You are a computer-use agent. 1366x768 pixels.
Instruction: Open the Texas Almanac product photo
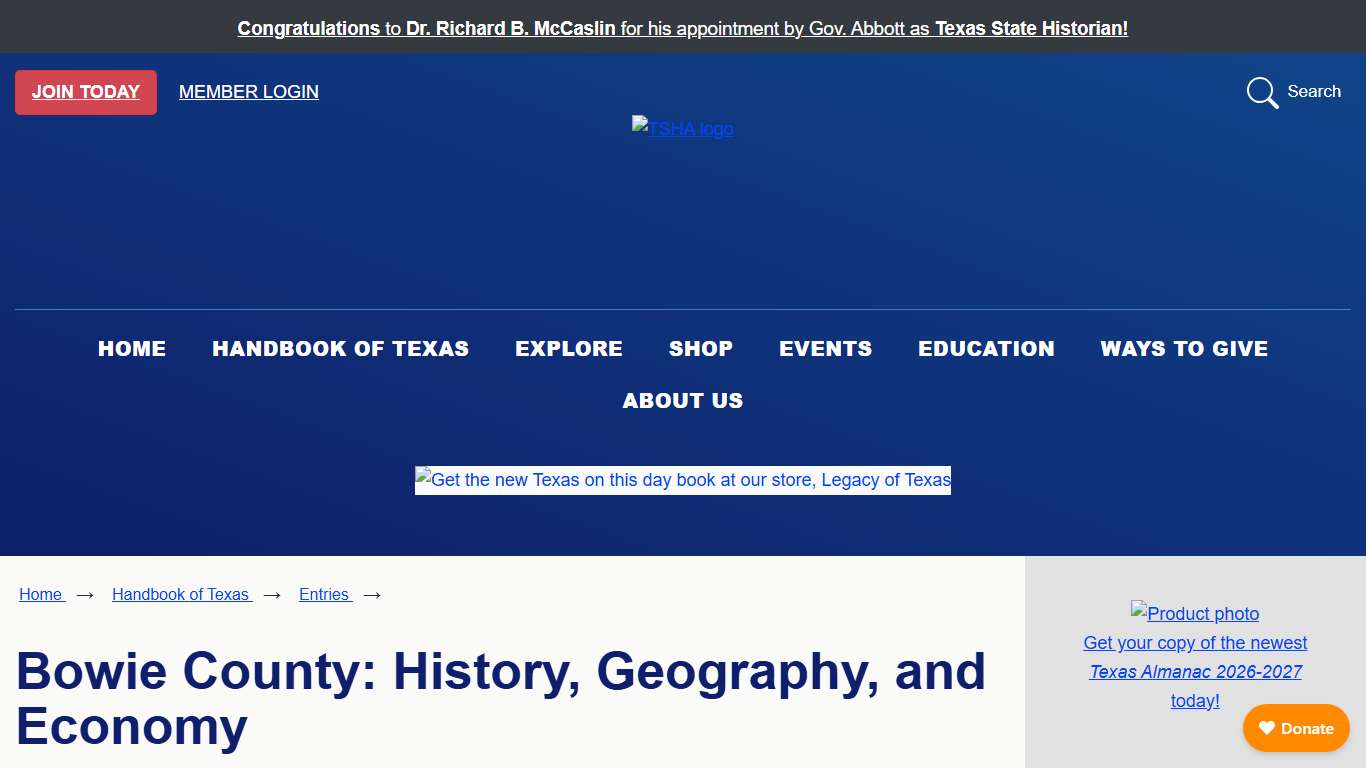coord(1195,613)
